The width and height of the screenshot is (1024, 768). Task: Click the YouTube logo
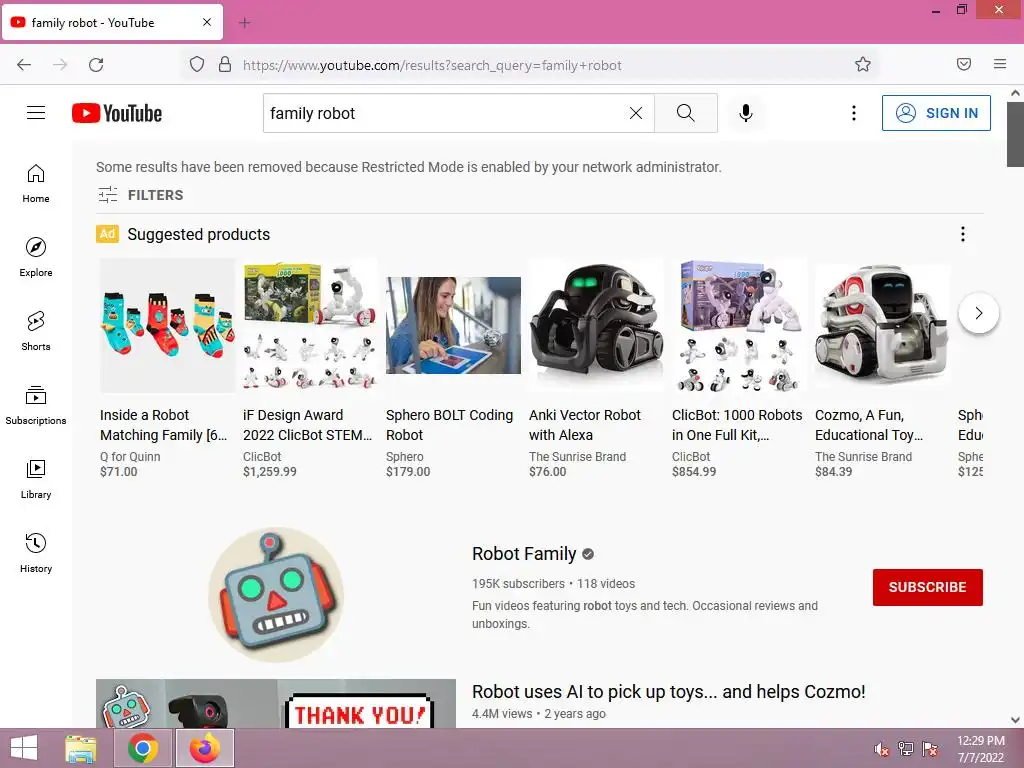117,113
